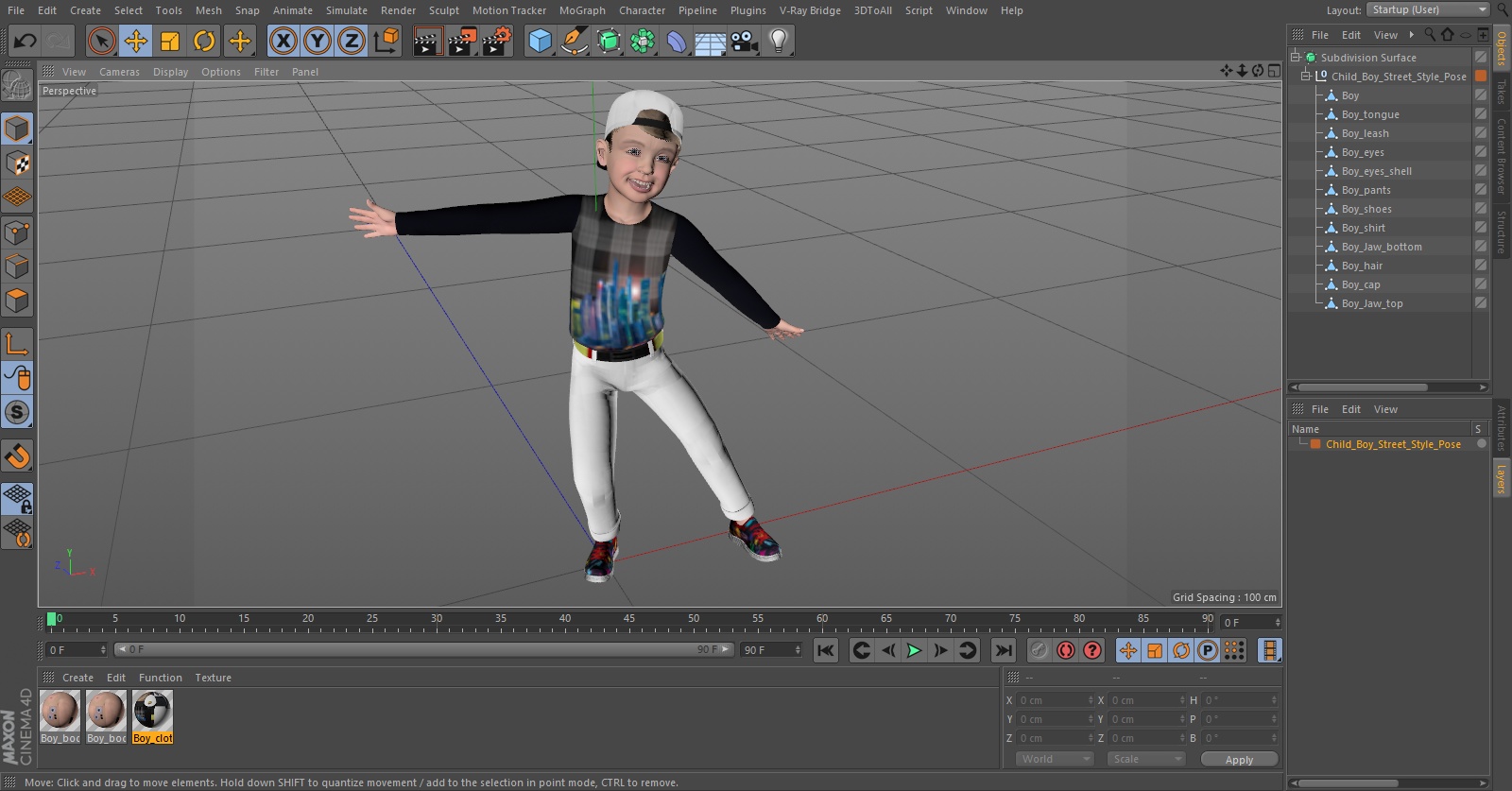
Task: Select the Boy_shoes object
Action: [x=1366, y=209]
